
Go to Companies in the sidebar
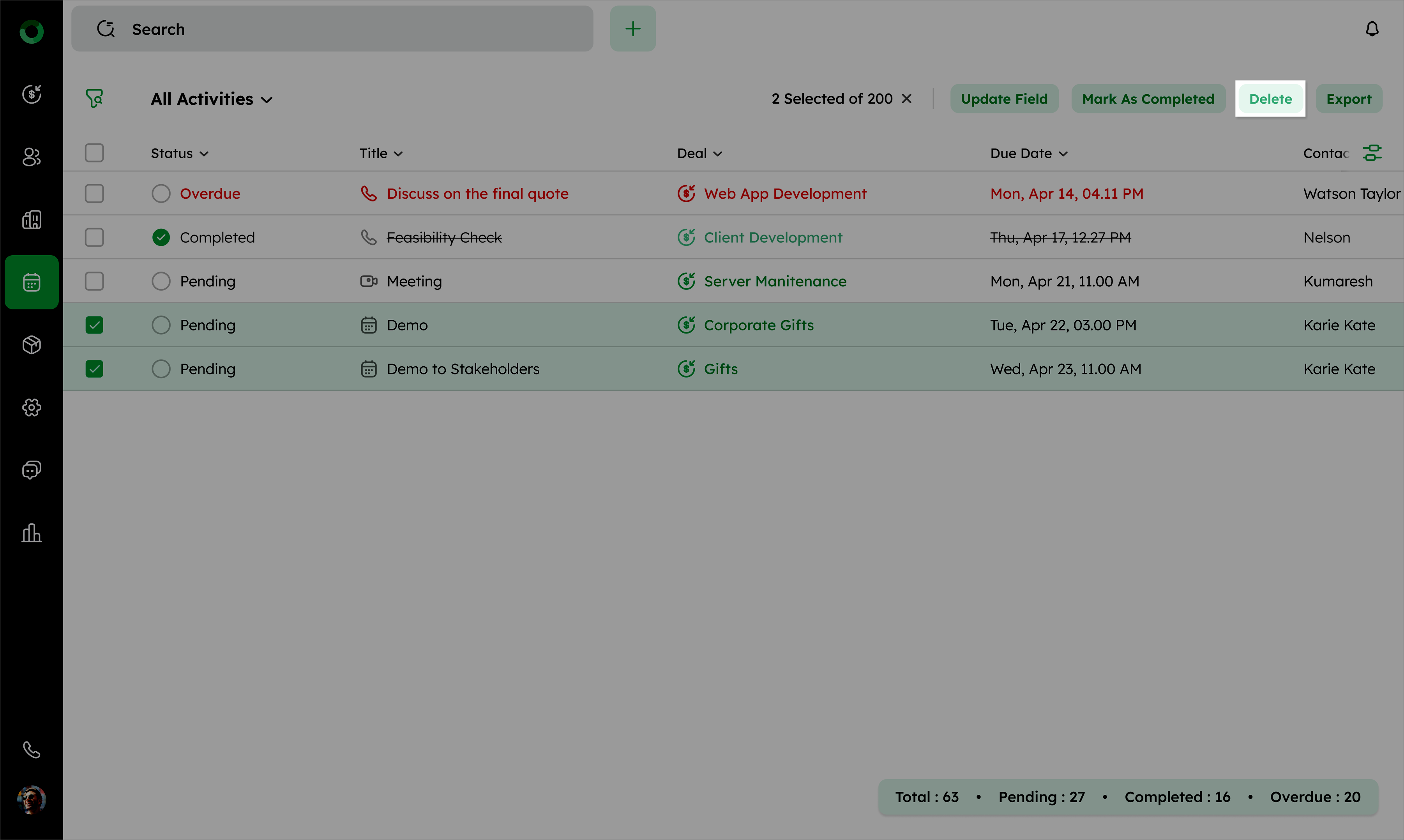tap(32, 220)
